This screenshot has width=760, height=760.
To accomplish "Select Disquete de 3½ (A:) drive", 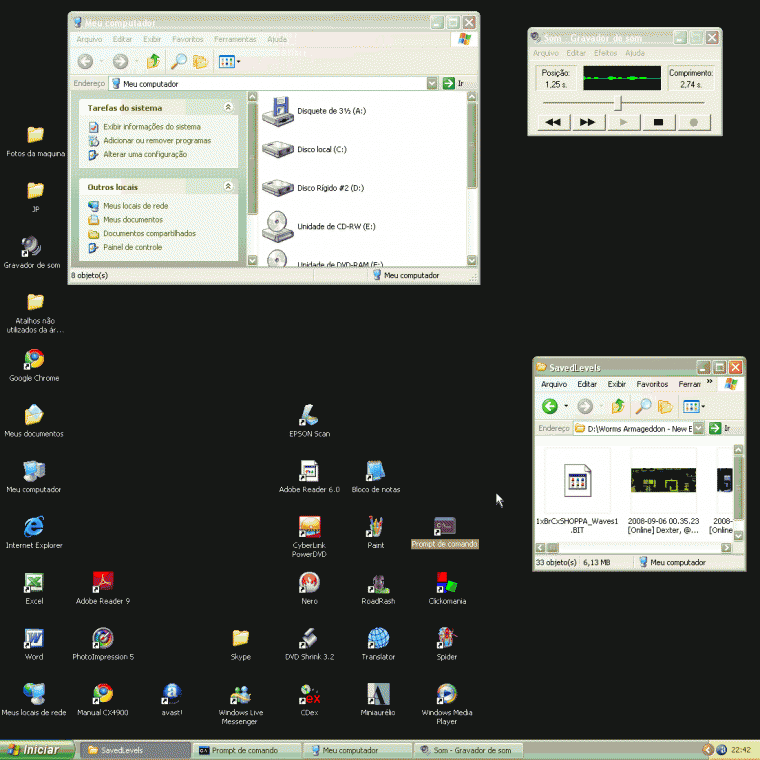I will pyautogui.click(x=314, y=111).
